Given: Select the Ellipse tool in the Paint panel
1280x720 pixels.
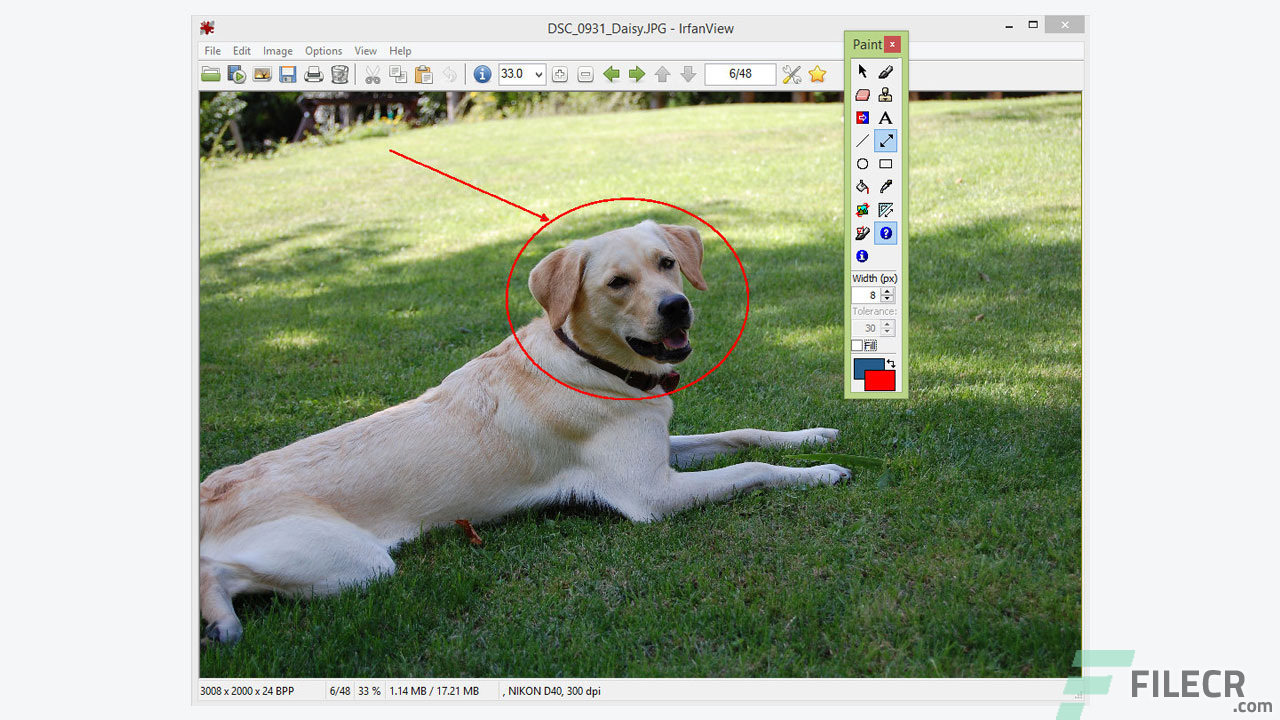Looking at the screenshot, I should [x=862, y=164].
